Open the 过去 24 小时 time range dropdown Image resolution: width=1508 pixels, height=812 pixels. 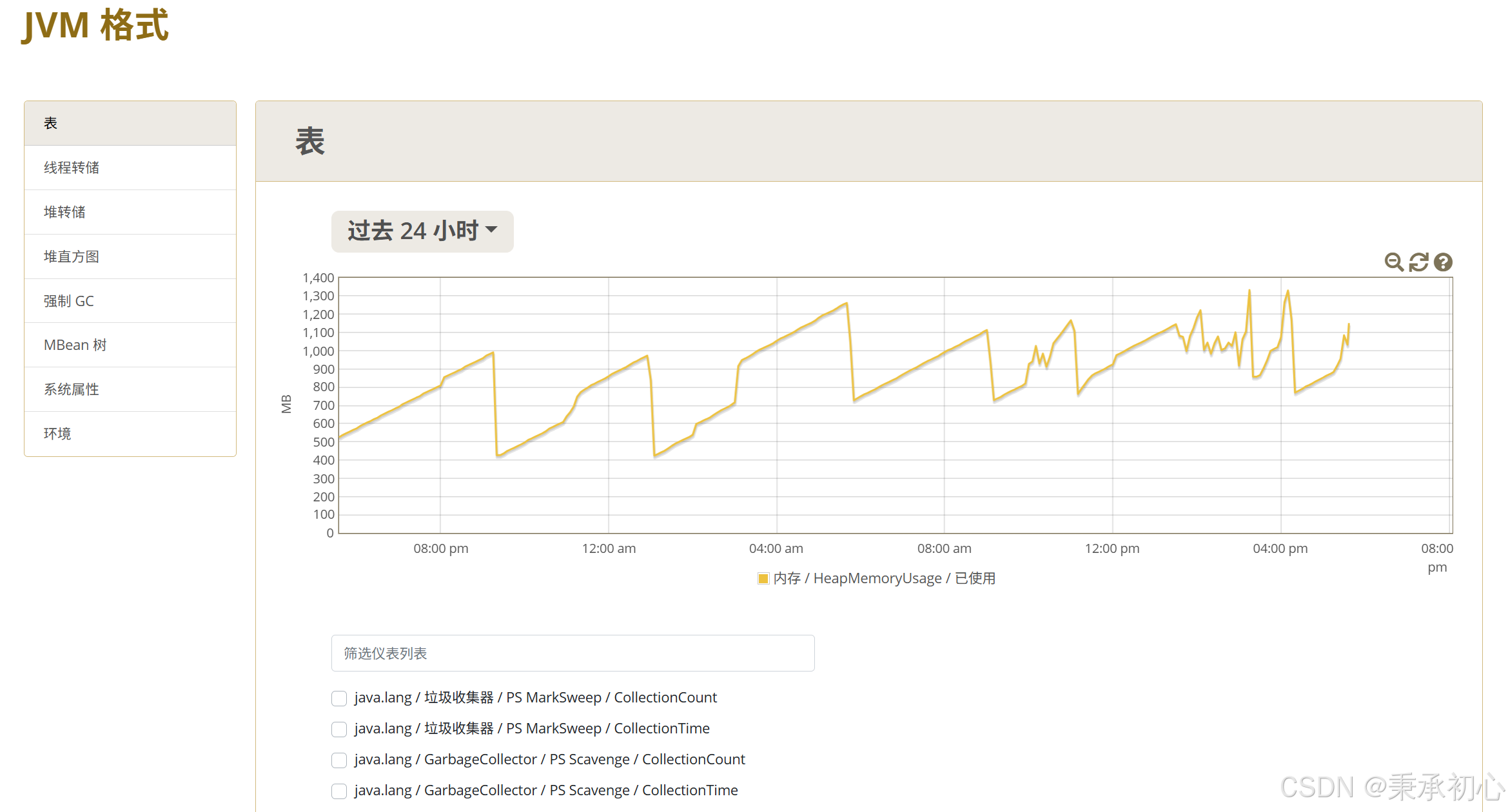[414, 231]
